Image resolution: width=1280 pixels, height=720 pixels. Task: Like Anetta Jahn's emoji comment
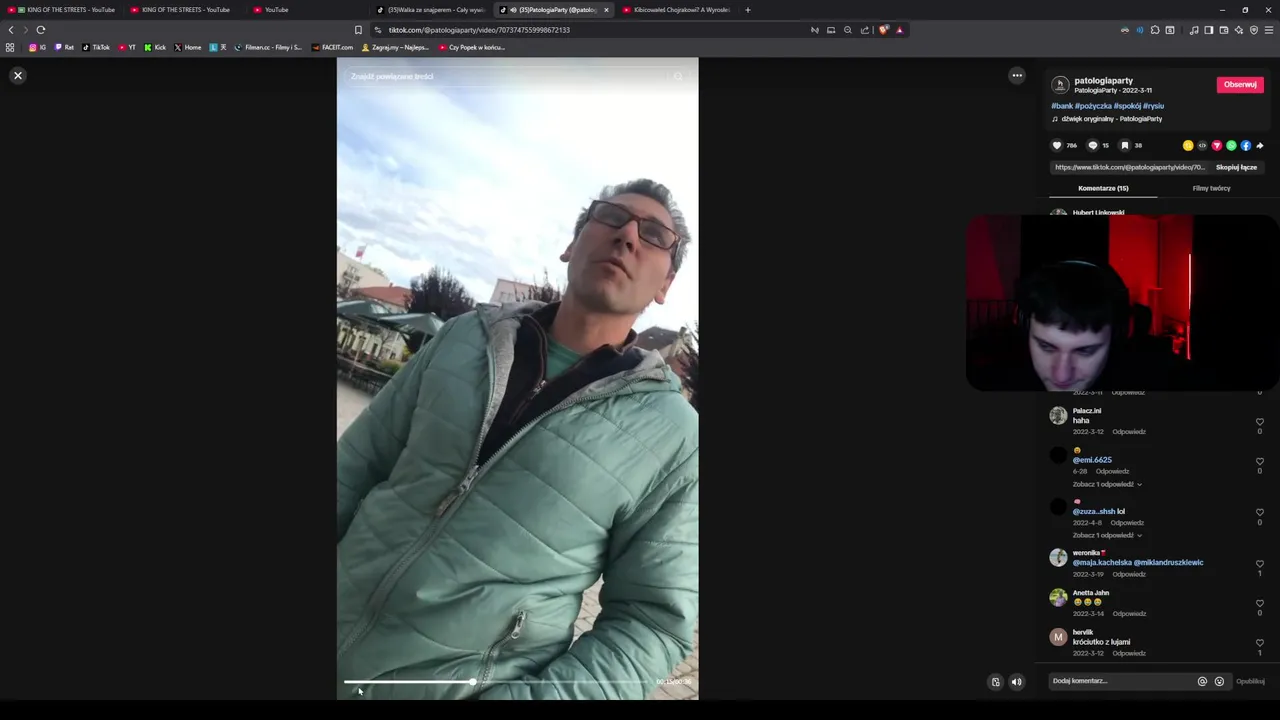(1259, 604)
